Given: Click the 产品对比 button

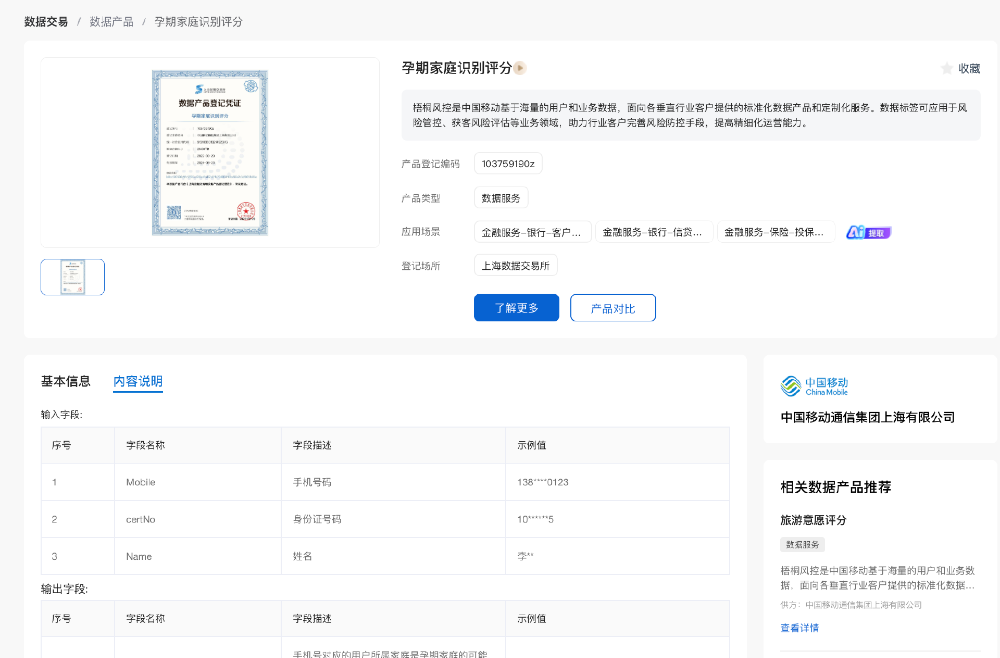Looking at the screenshot, I should tap(612, 308).
